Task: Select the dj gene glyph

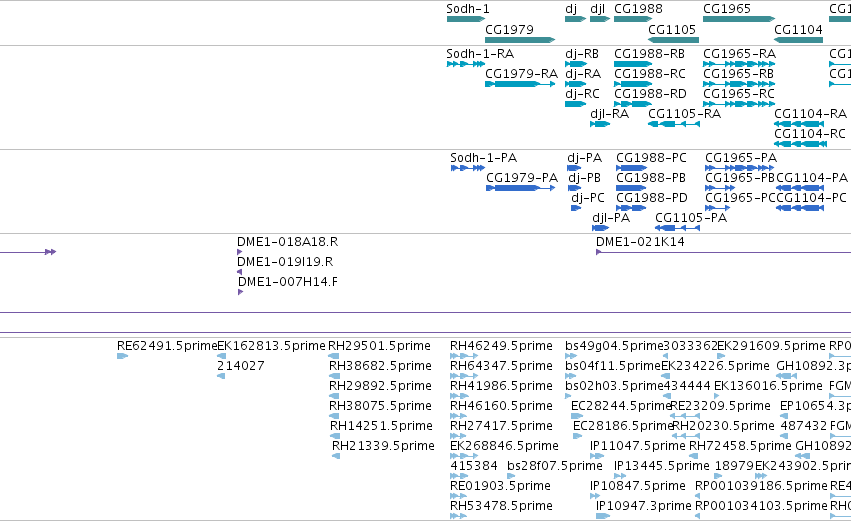Action: (575, 19)
